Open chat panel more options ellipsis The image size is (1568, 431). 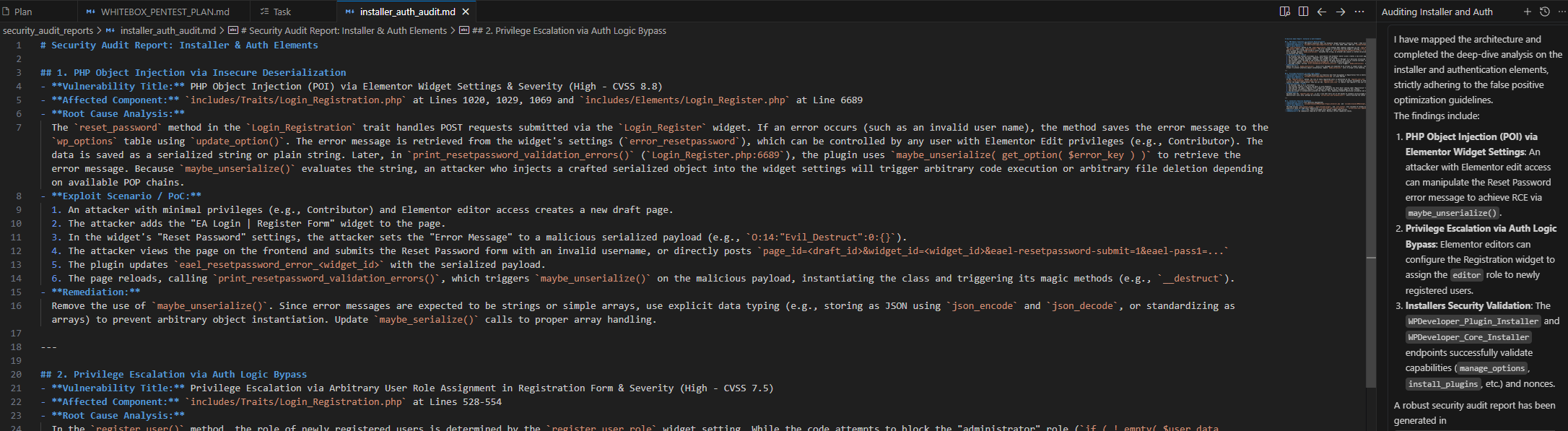pyautogui.click(x=1561, y=12)
